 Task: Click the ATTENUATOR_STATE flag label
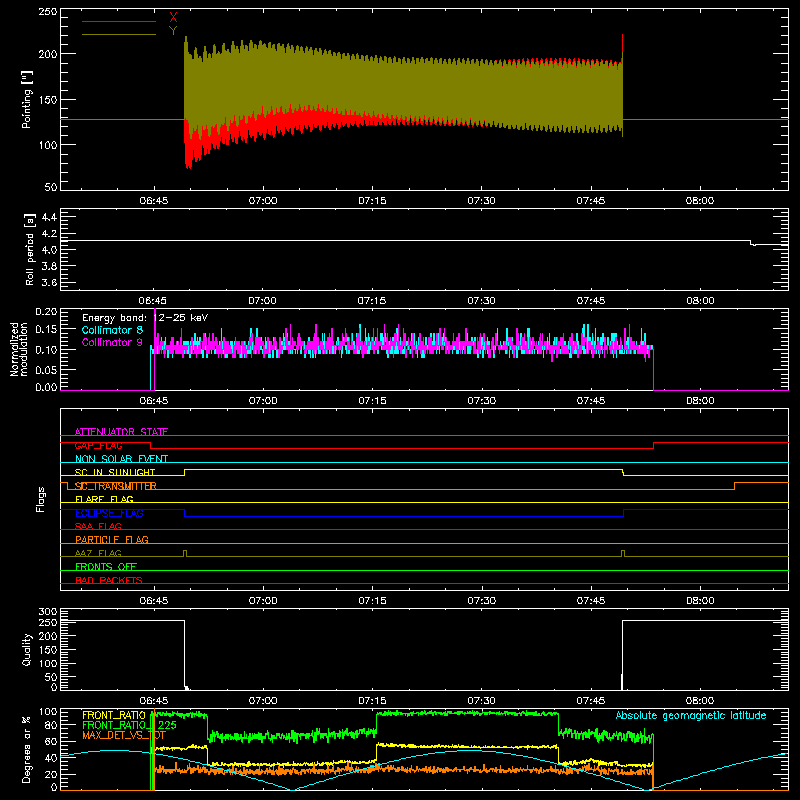click(121, 432)
